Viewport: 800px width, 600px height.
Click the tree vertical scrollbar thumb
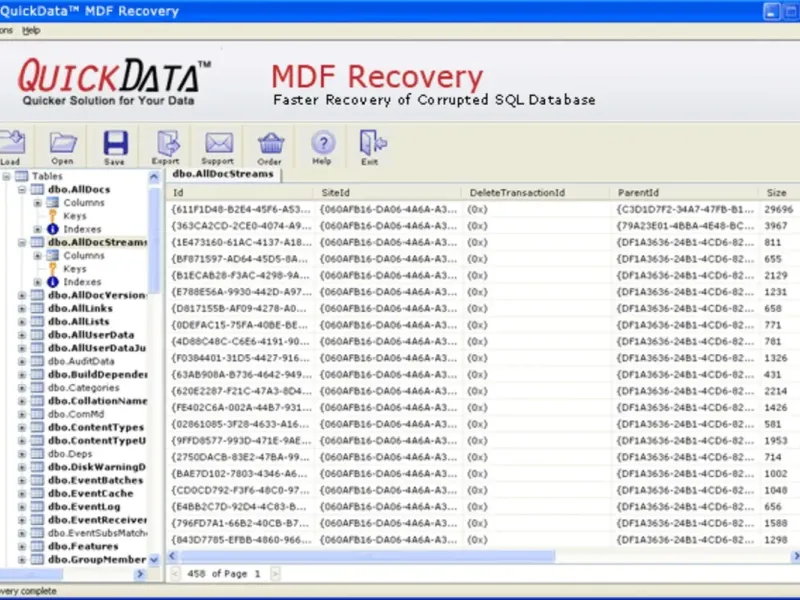154,240
